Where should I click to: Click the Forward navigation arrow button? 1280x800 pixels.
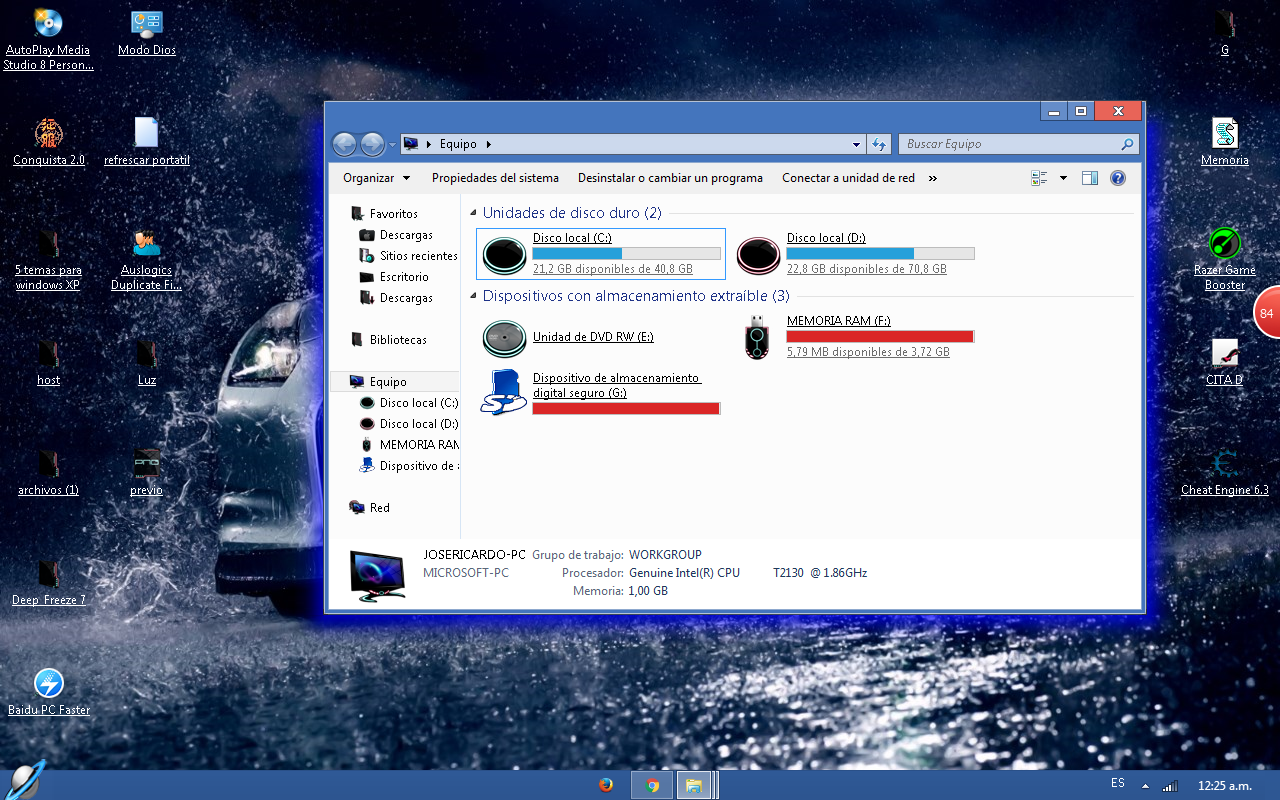tap(372, 144)
